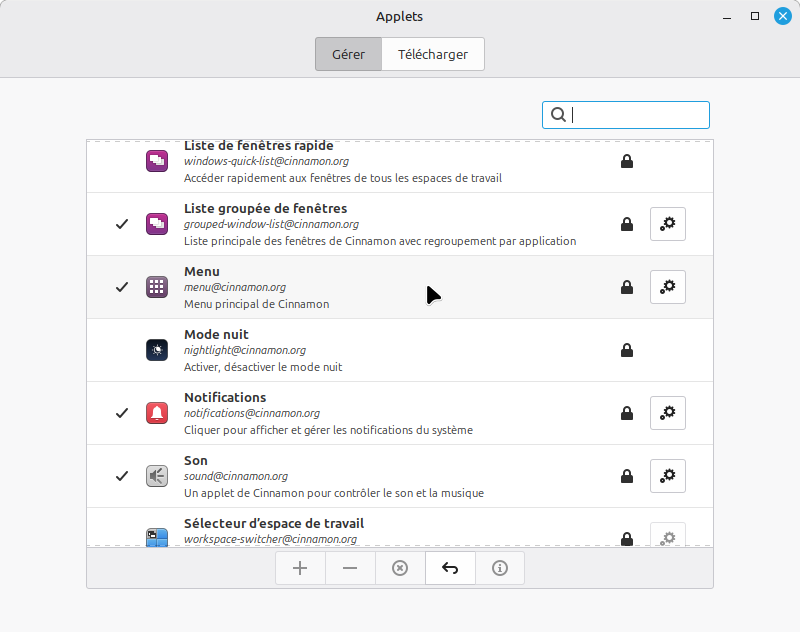Click the Mode nuit applet icon
The height and width of the screenshot is (632, 800).
(x=156, y=350)
